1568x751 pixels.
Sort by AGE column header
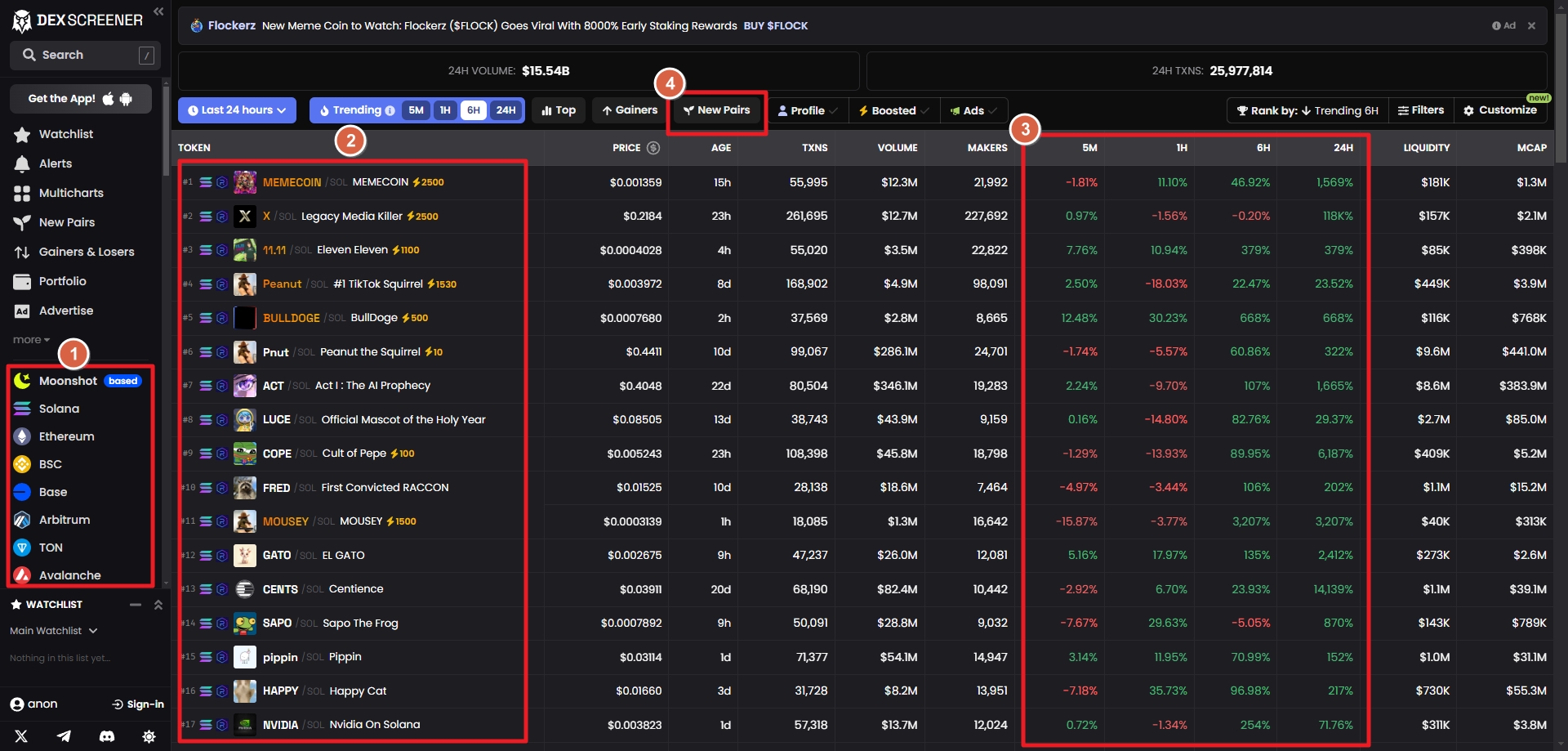pos(721,148)
